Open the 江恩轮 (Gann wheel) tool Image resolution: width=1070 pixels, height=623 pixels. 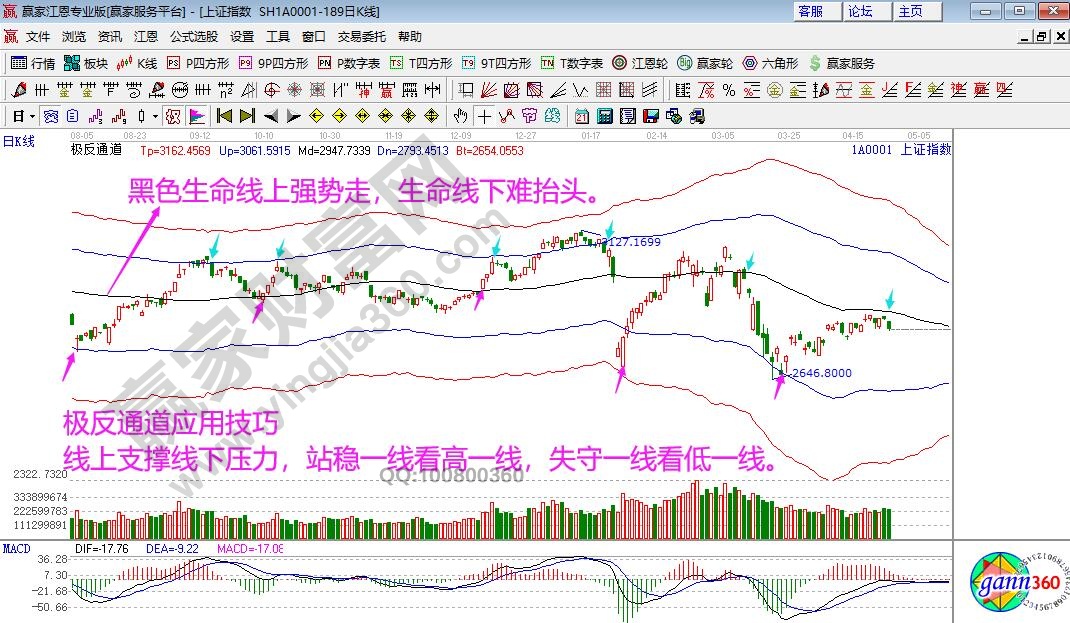640,63
